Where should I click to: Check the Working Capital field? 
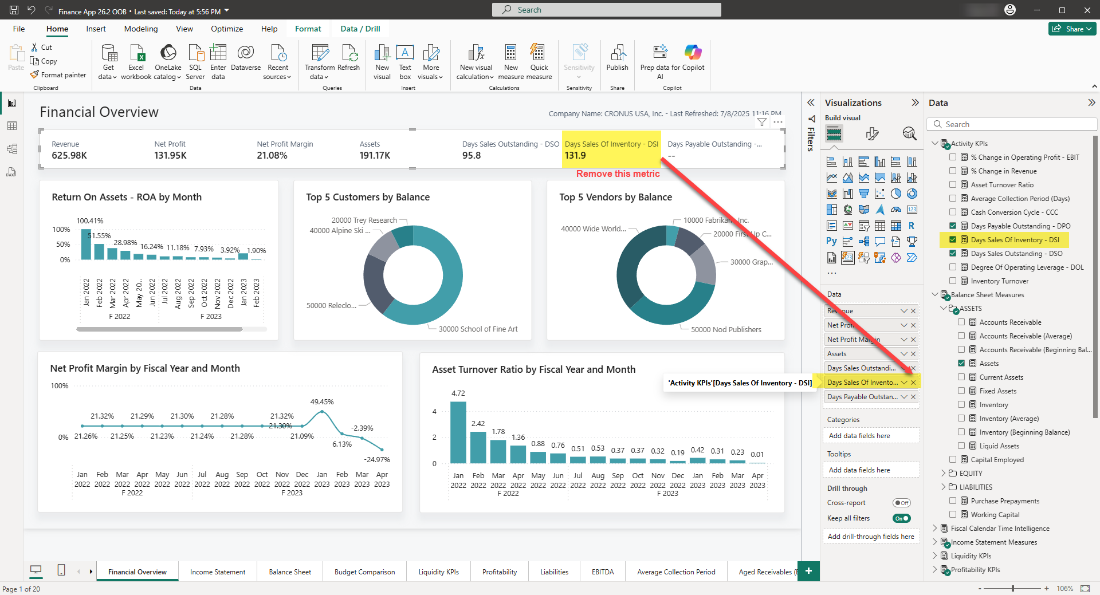pyautogui.click(x=953, y=514)
